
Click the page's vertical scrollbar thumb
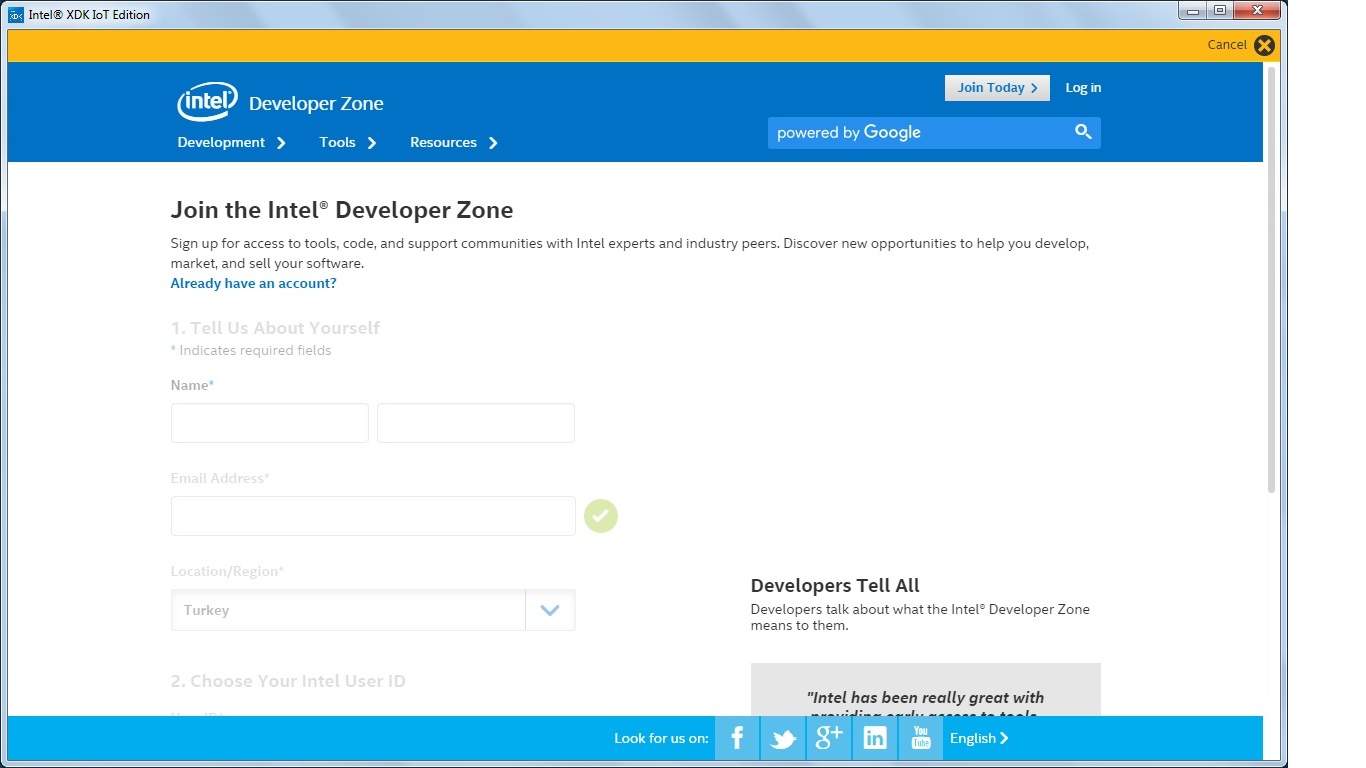[x=1271, y=280]
